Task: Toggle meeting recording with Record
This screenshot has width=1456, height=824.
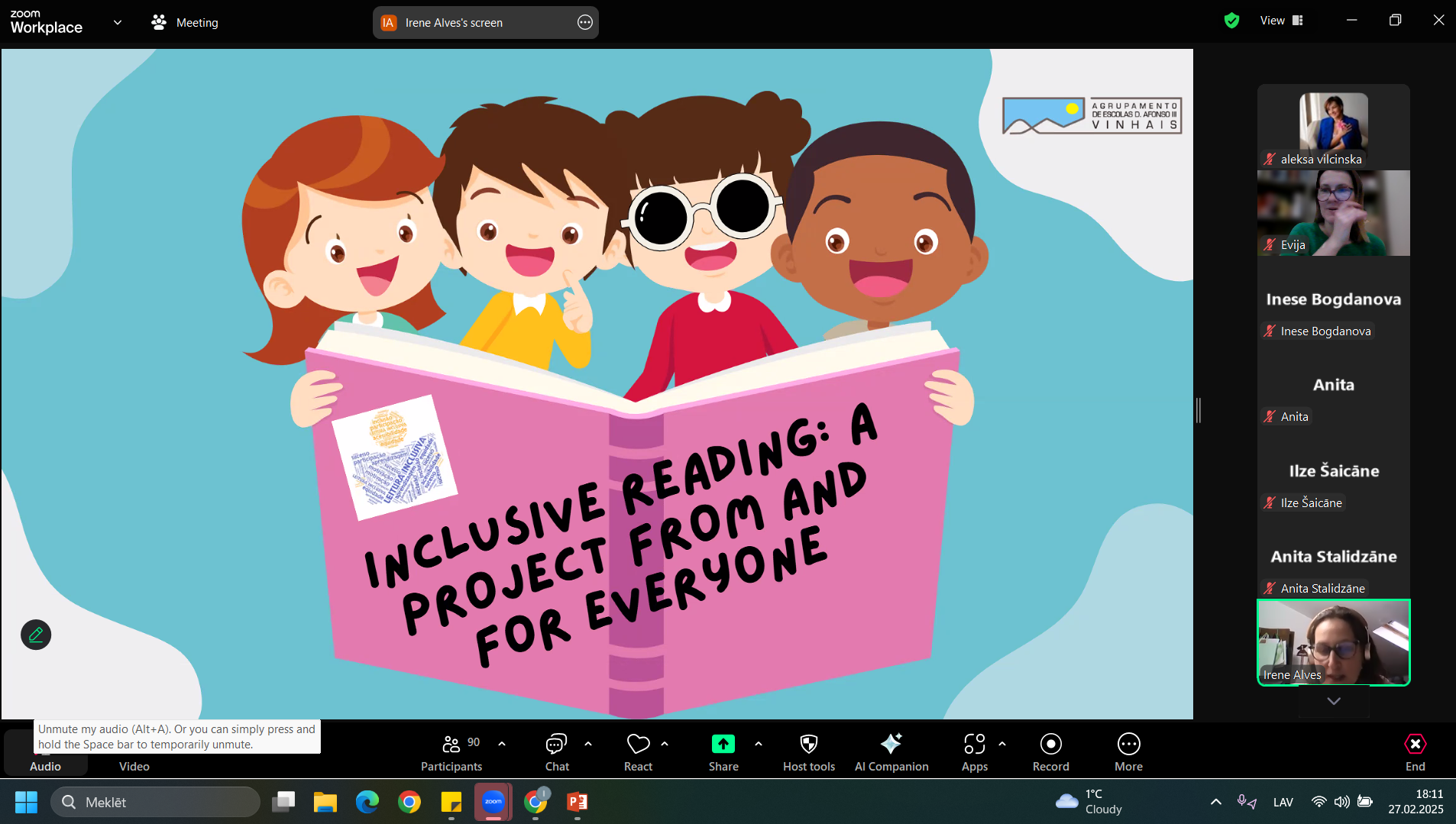Action: [1050, 744]
